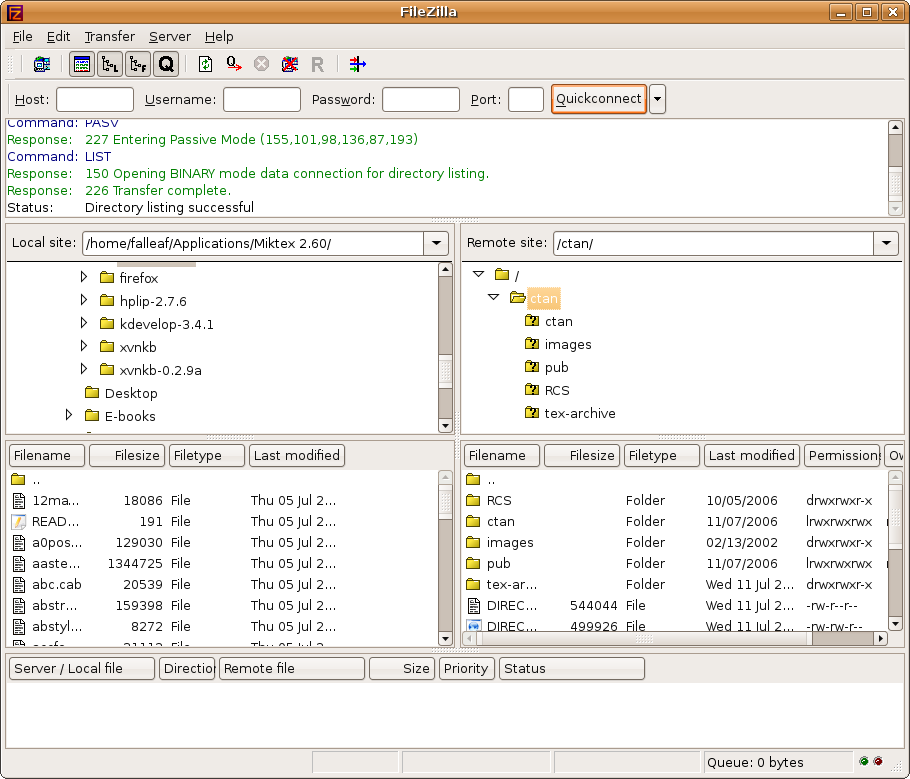910x779 pixels.
Task: Open the Local site path dropdown
Action: point(436,243)
